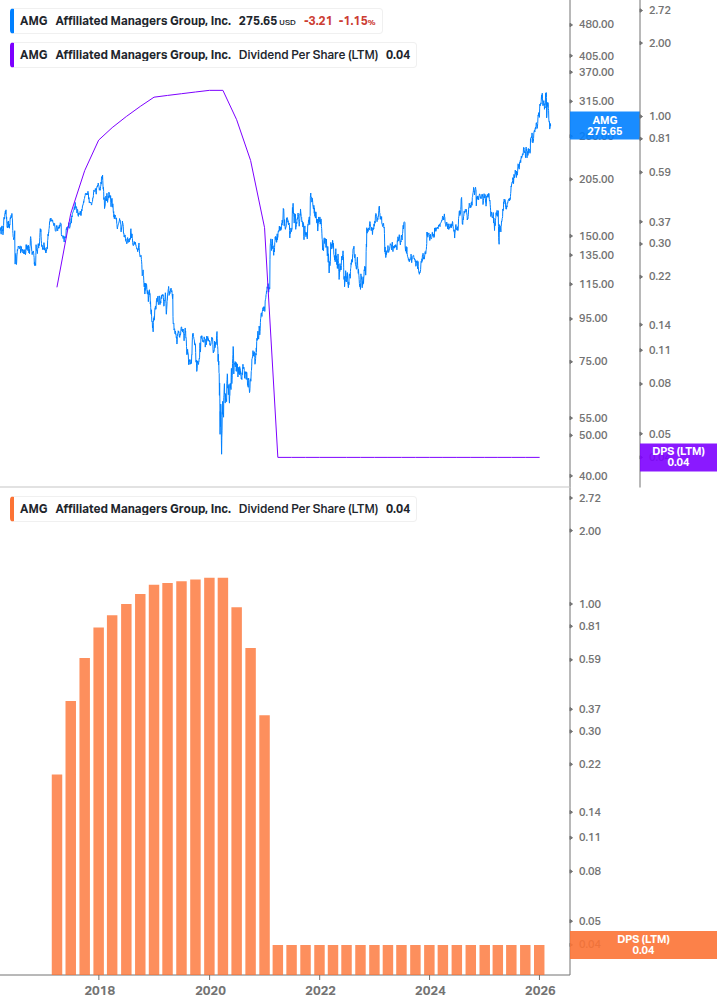This screenshot has height=1005, width=717.
Task: Click the 2018 label on time axis
Action: click(100, 991)
